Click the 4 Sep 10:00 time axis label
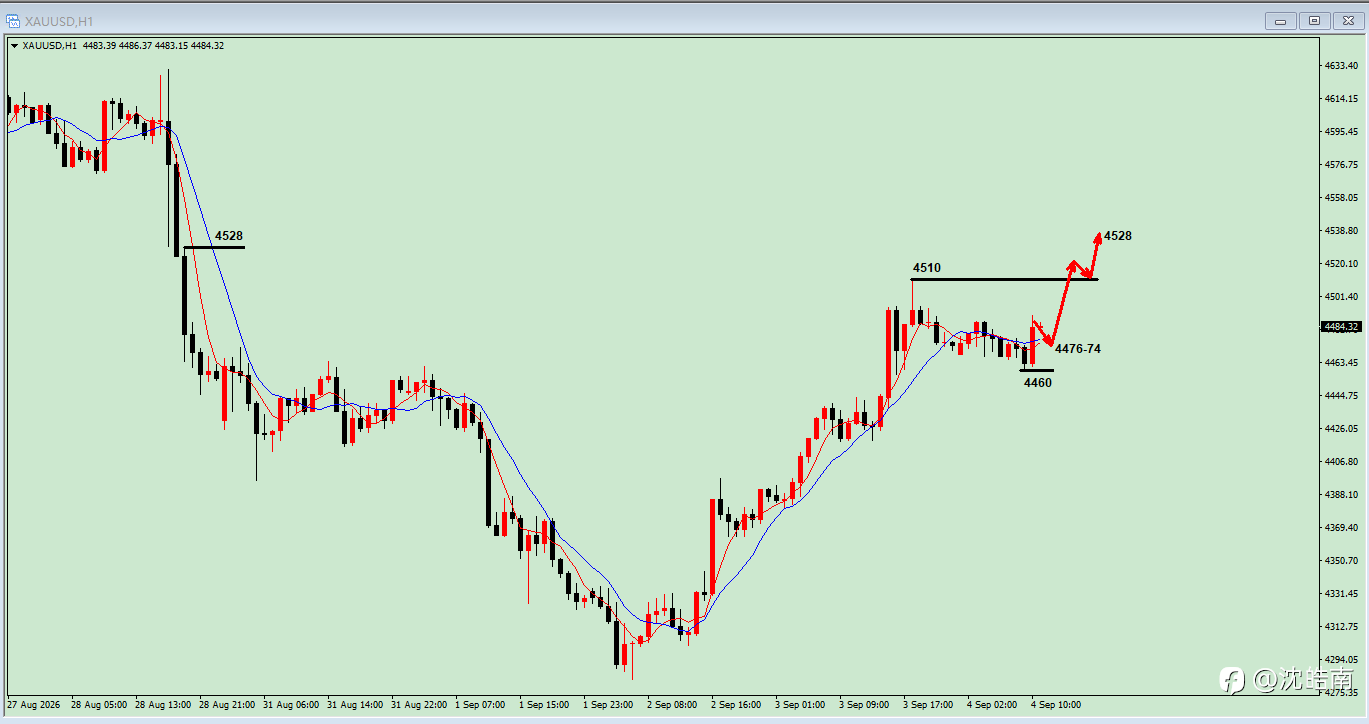Image resolution: width=1369 pixels, height=724 pixels. (x=1057, y=704)
